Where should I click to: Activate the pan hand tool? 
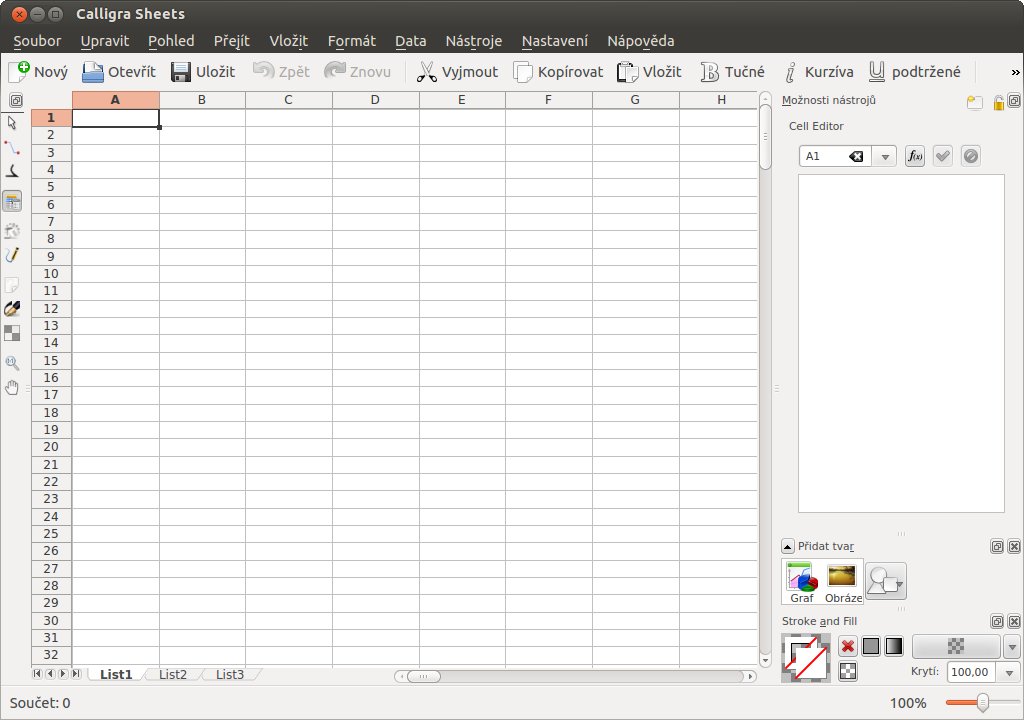[x=12, y=388]
